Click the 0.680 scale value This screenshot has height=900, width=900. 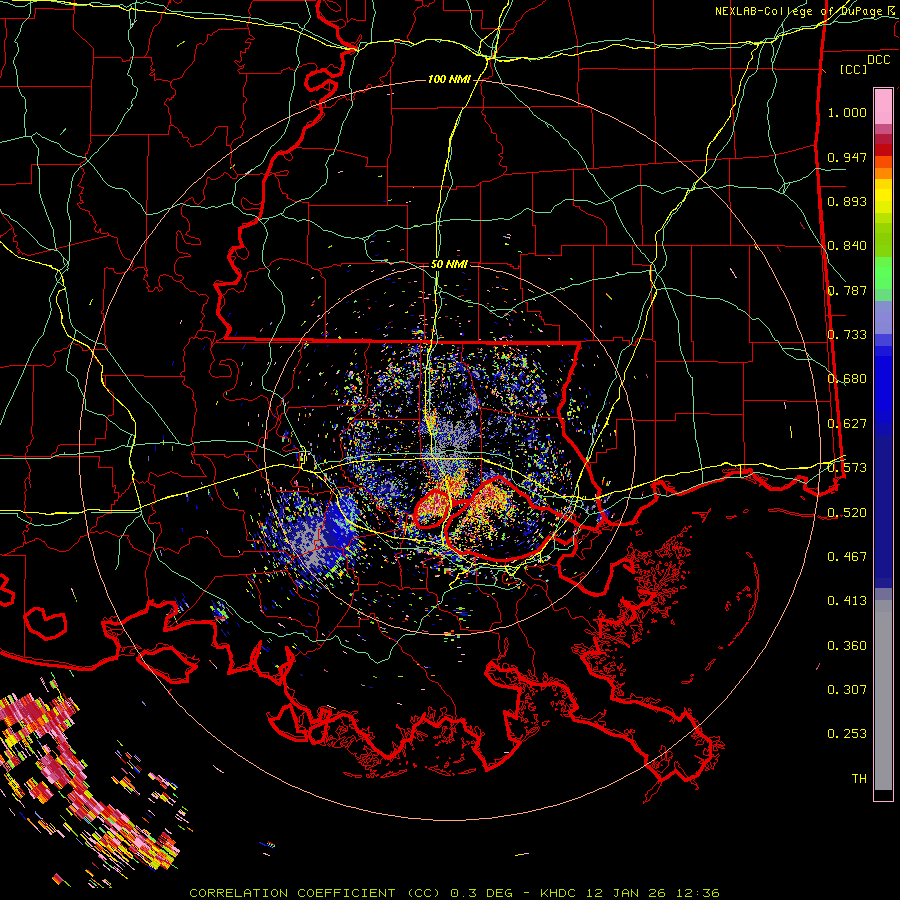pyautogui.click(x=847, y=379)
